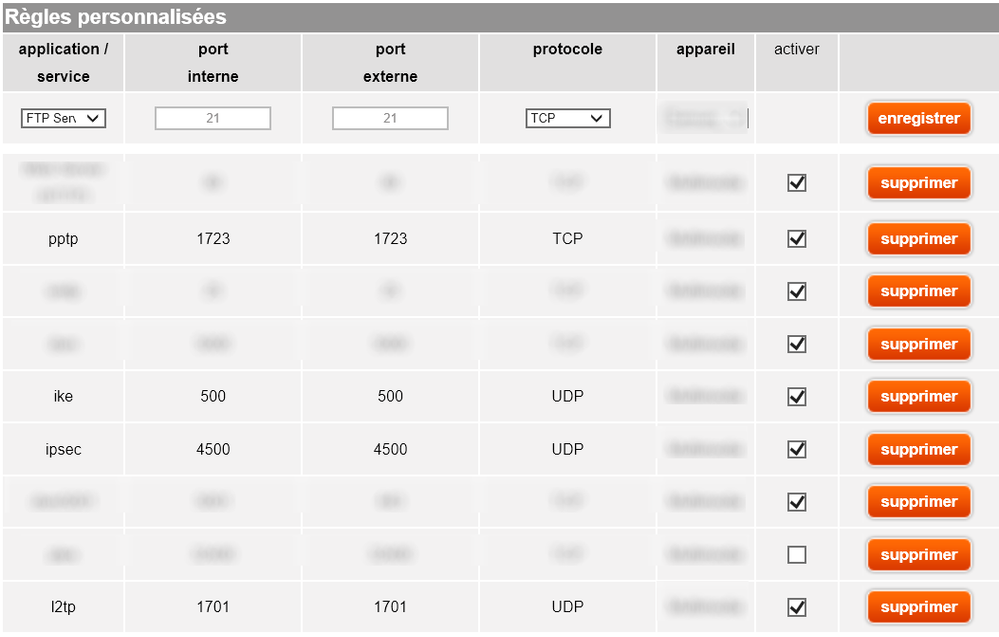Screen dimensions: 999x637
Task: Disable the pptp rule checkbox
Action: point(797,239)
